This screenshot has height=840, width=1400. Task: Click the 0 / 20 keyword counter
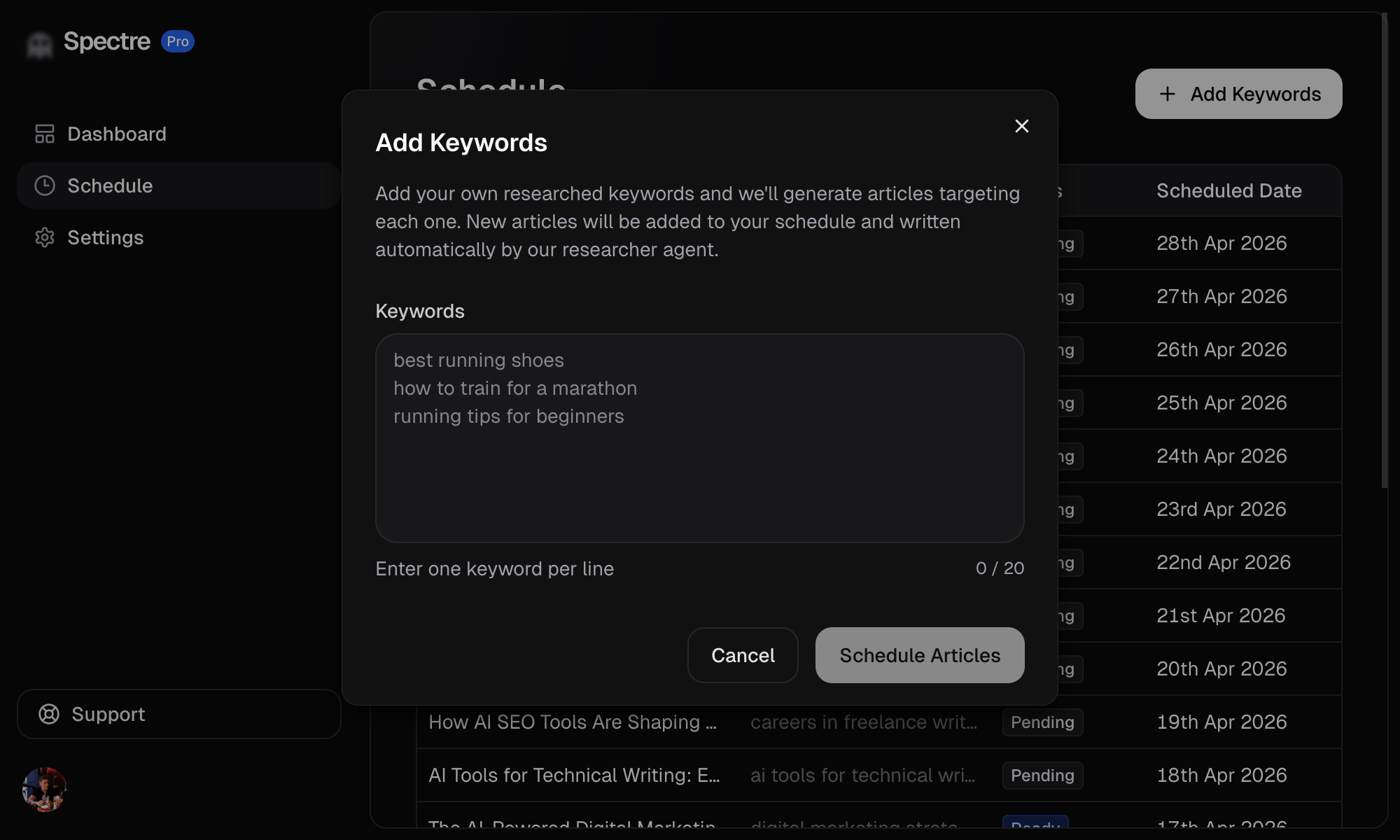(999, 568)
